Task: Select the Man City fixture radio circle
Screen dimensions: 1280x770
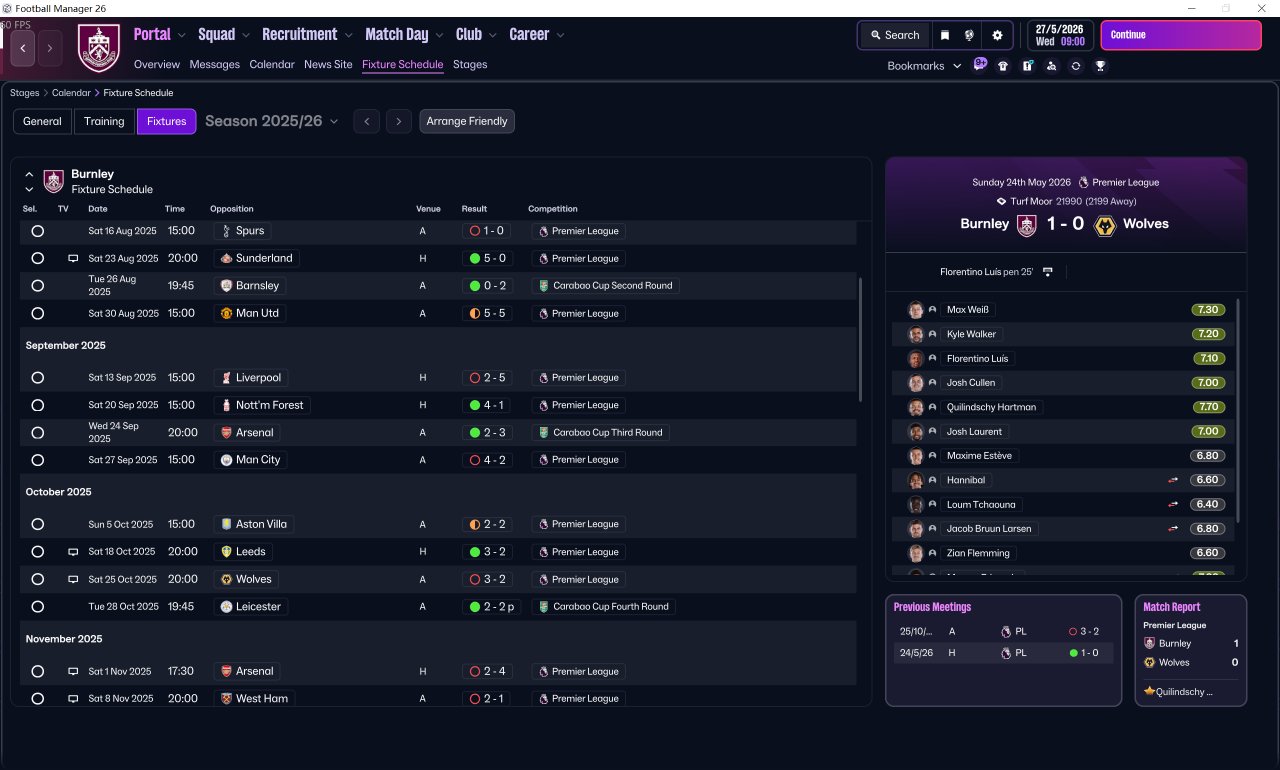Action: click(37, 460)
